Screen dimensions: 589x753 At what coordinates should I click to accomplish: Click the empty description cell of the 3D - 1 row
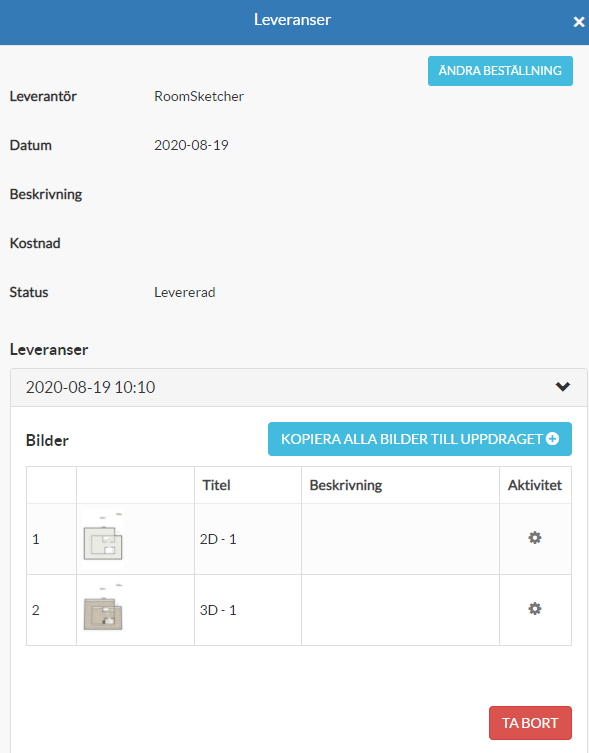pyautogui.click(x=400, y=610)
